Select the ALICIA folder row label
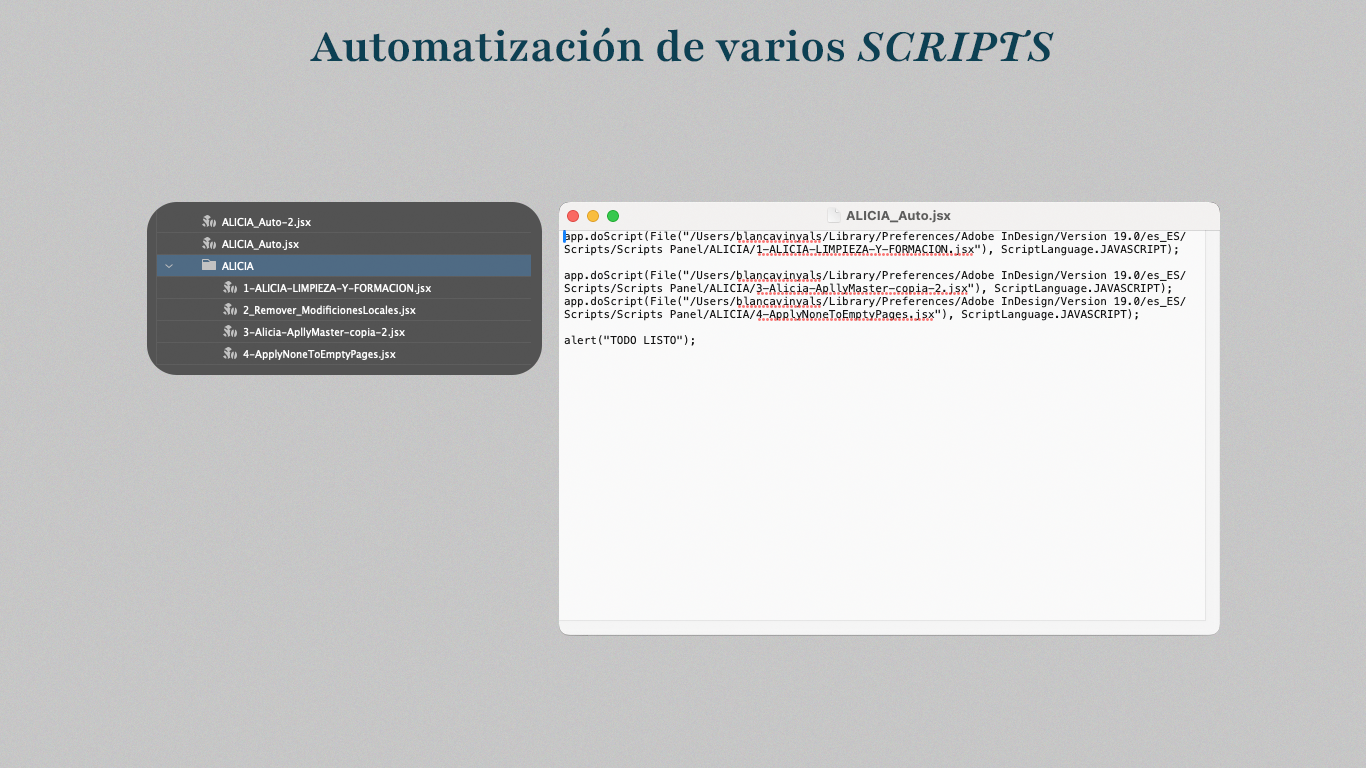The image size is (1366, 768). [238, 266]
